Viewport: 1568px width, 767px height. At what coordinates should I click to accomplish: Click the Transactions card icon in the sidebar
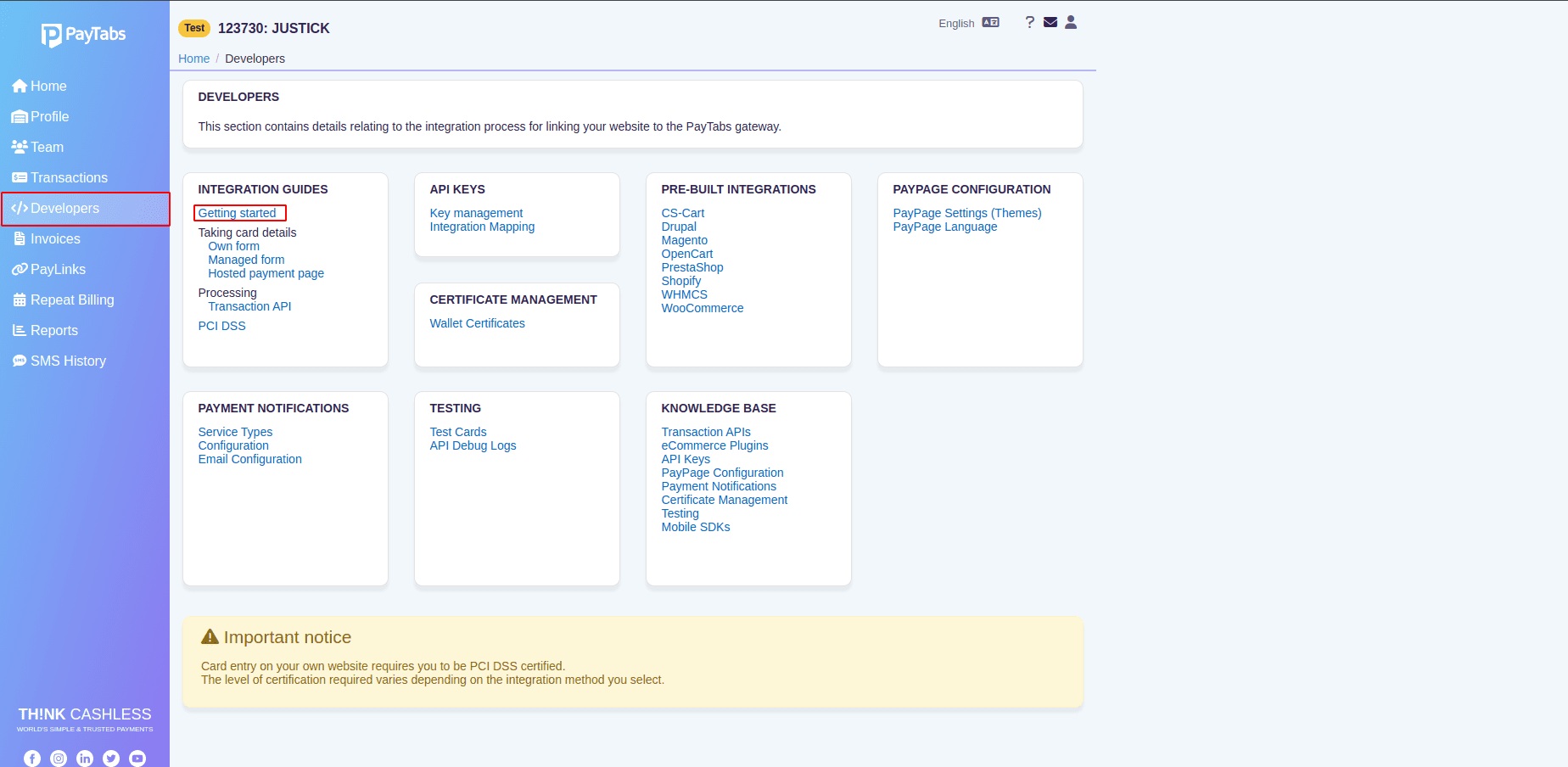click(20, 177)
